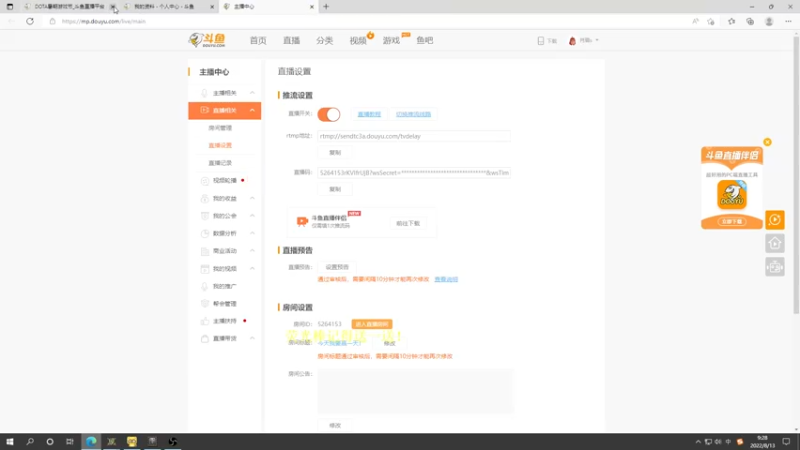The width and height of the screenshot is (800, 450).
Task: Click the phone download icon in header
Action: (x=541, y=40)
